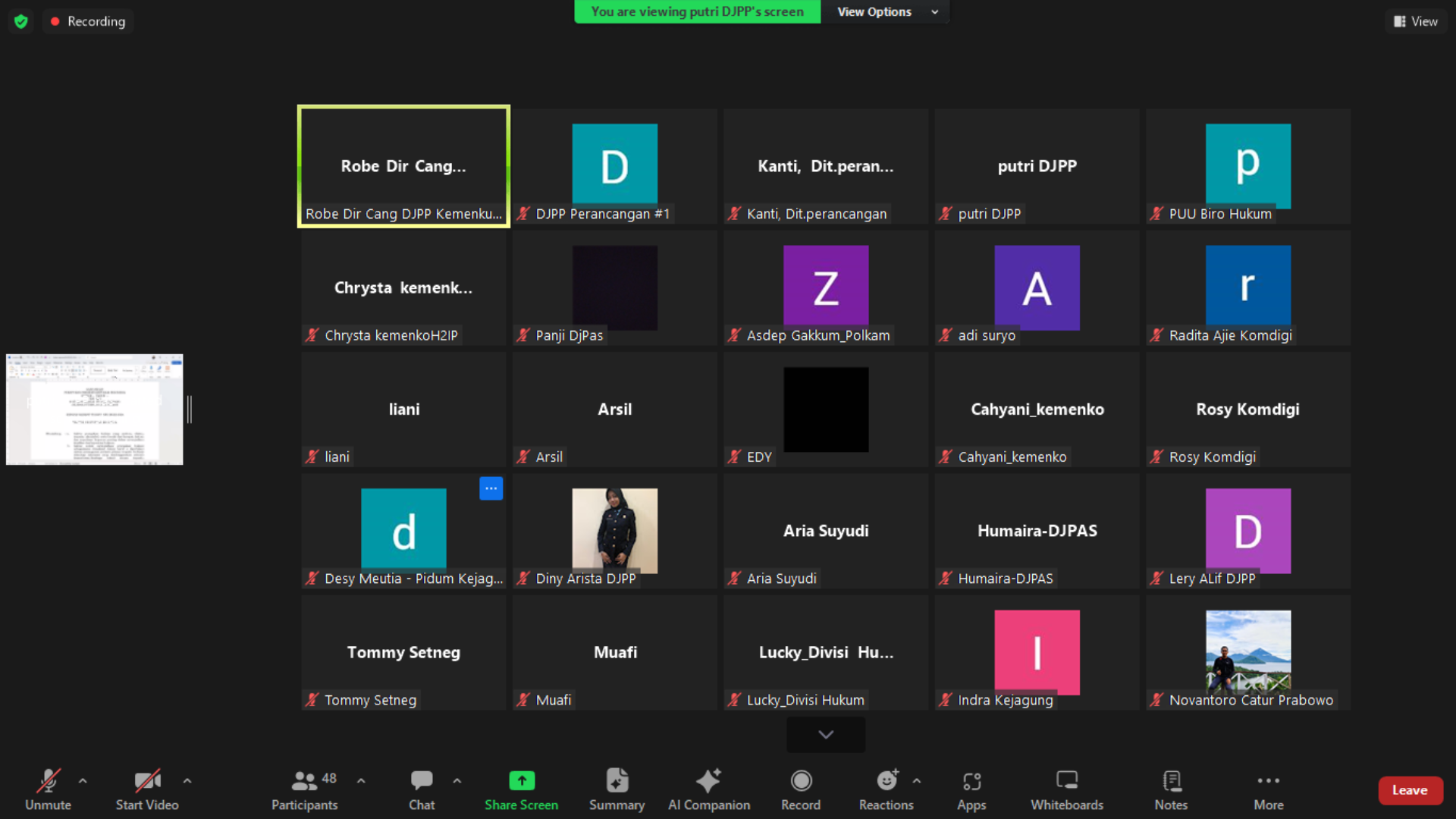Image resolution: width=1456 pixels, height=819 pixels.
Task: Open the More menu in toolbar
Action: click(x=1268, y=781)
